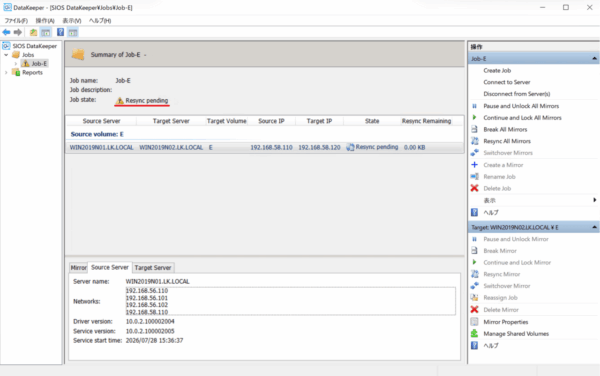The height and width of the screenshot is (376, 600).
Task: Click the red Delete Mirror icon
Action: click(474, 309)
